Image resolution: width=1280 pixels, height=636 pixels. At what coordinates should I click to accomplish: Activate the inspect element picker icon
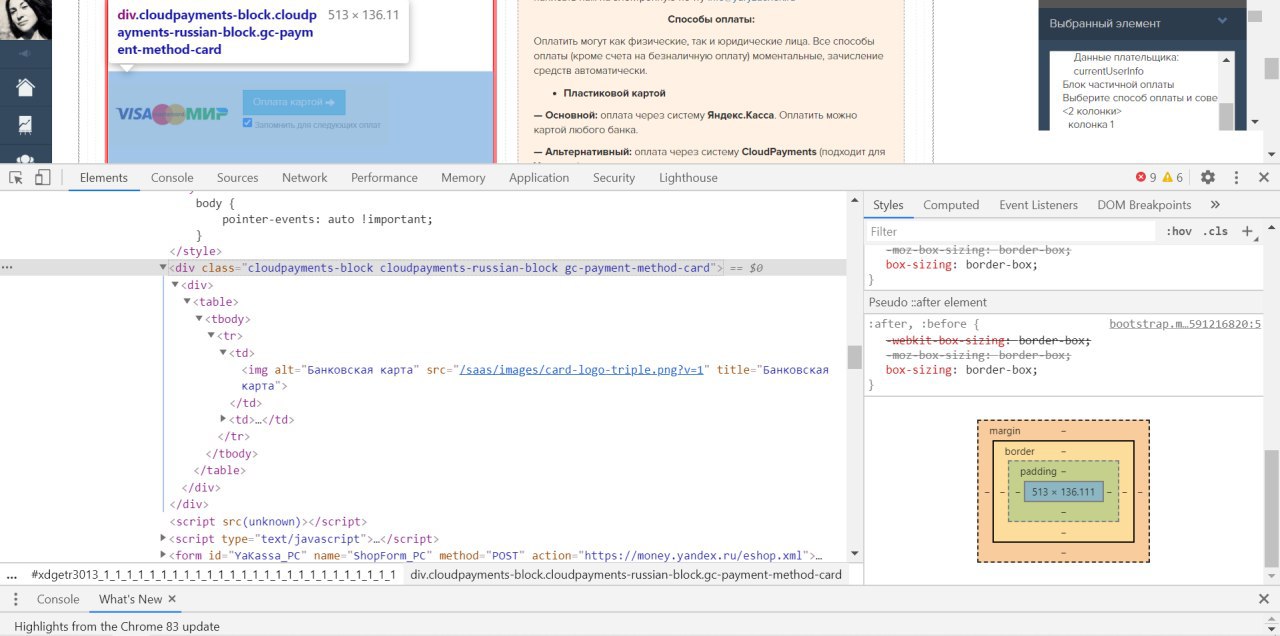[16, 177]
